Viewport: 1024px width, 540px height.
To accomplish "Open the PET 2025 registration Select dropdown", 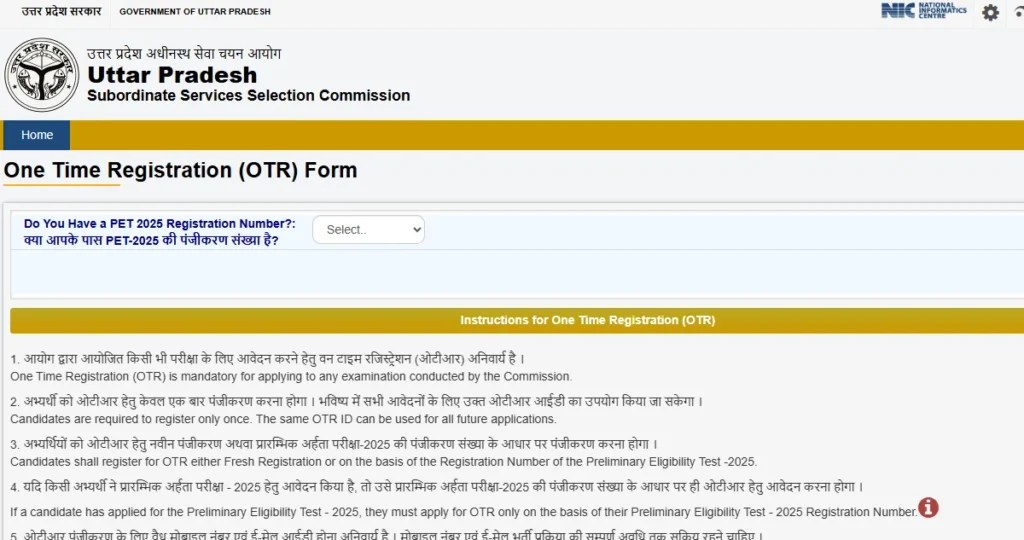I will pos(368,230).
